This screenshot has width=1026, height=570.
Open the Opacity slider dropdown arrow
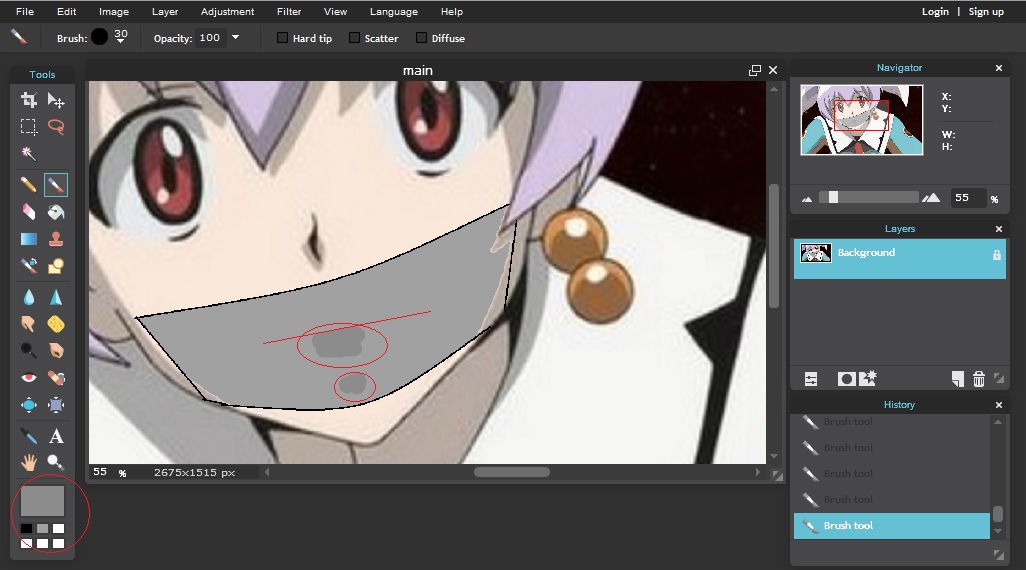coord(236,37)
